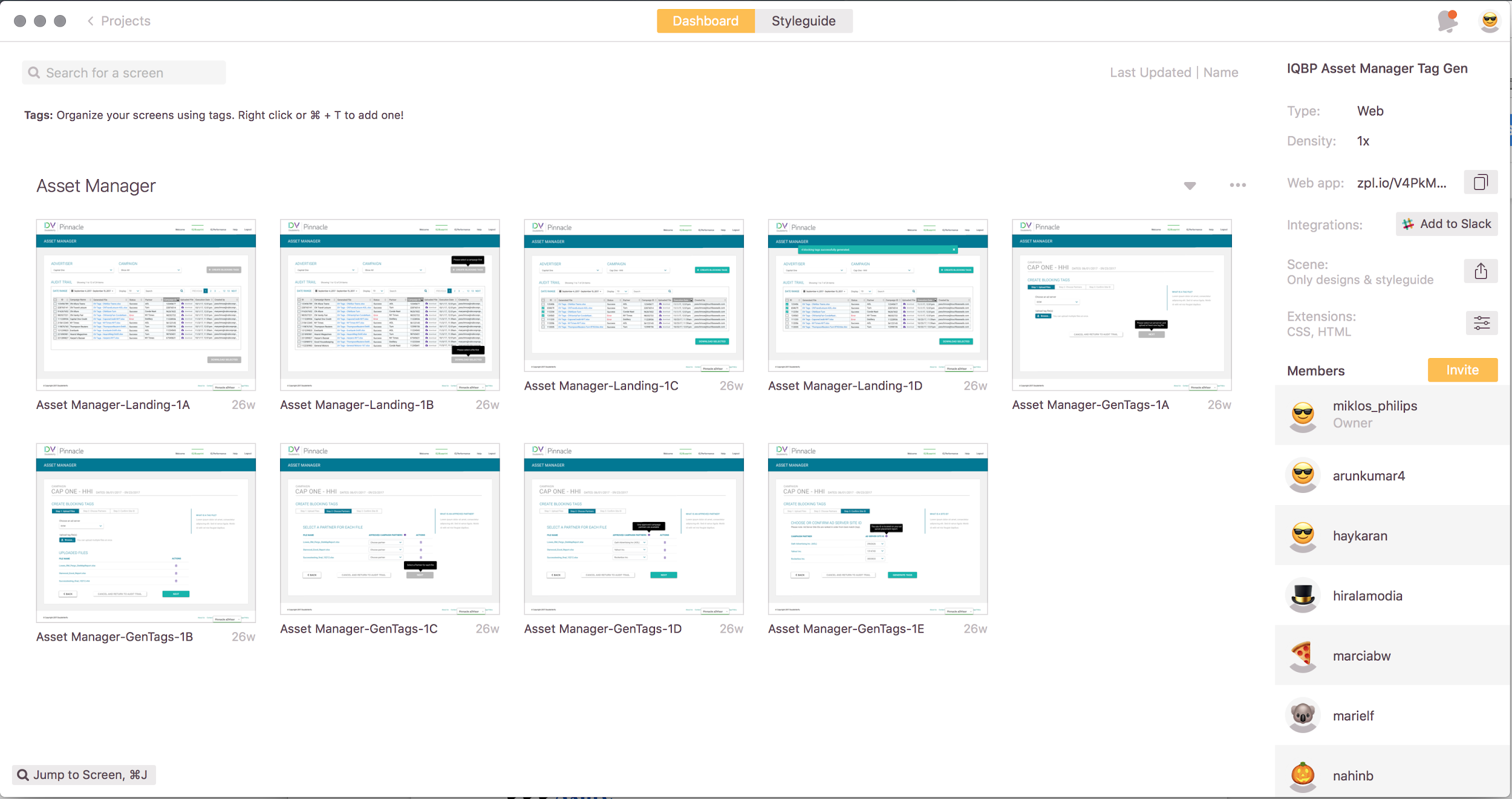Open Asset Manager-GenTags-1D thumbnail
The image size is (1512, 799).
[634, 529]
